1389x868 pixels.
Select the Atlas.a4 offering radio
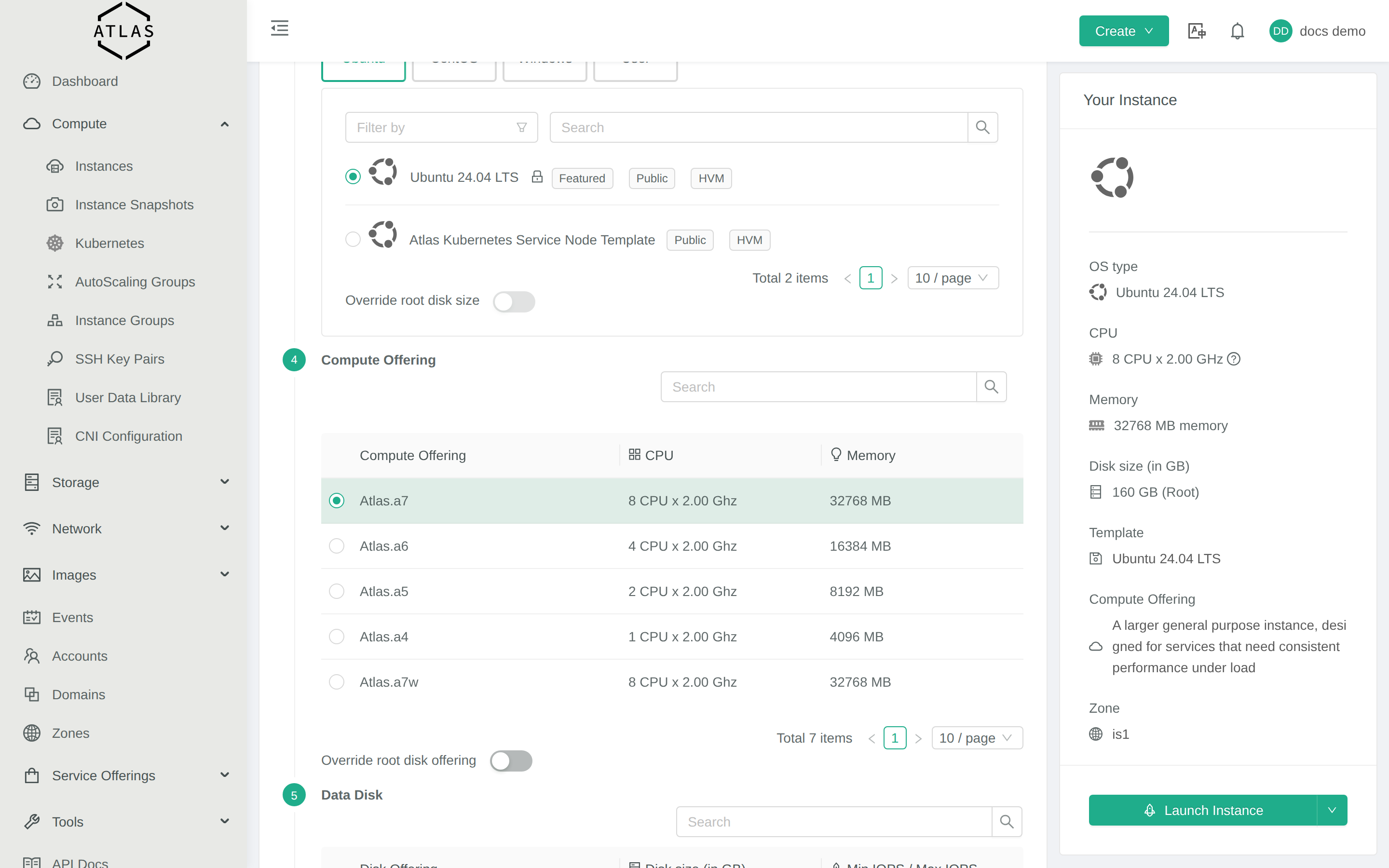pyautogui.click(x=337, y=637)
